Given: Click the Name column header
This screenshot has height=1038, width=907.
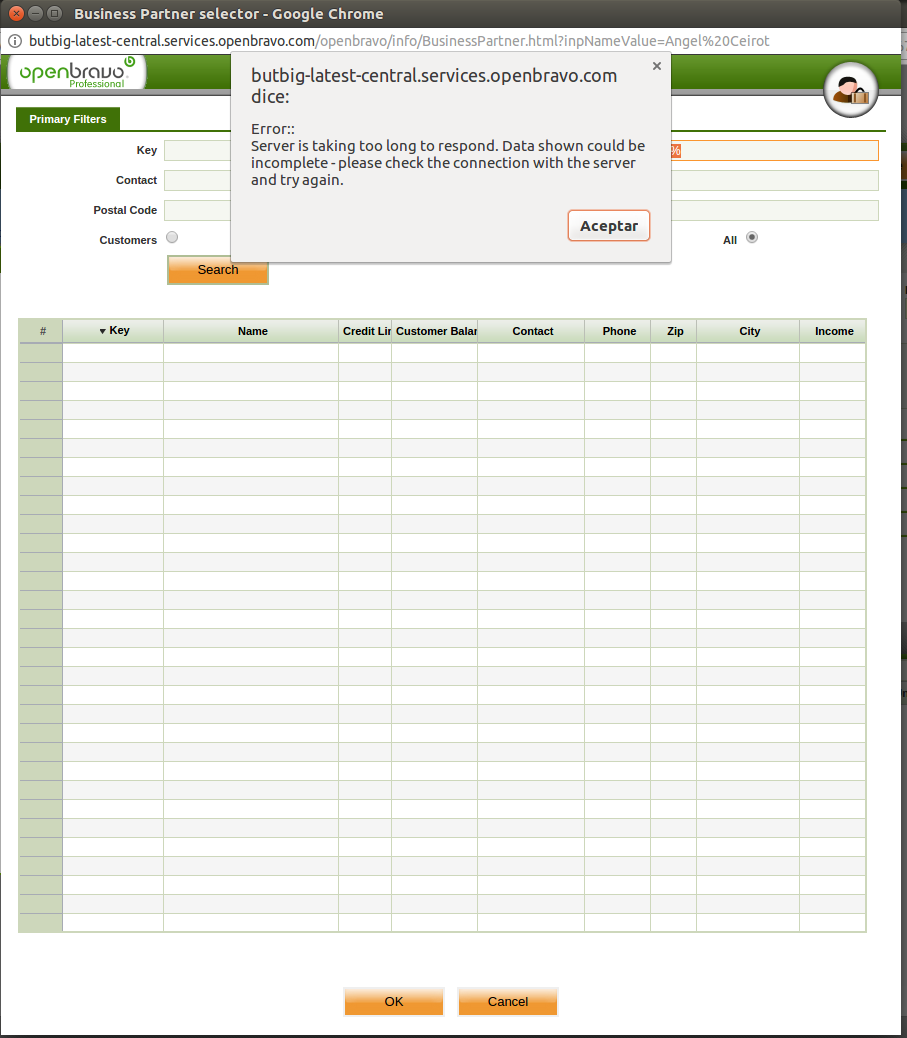Looking at the screenshot, I should tap(252, 331).
